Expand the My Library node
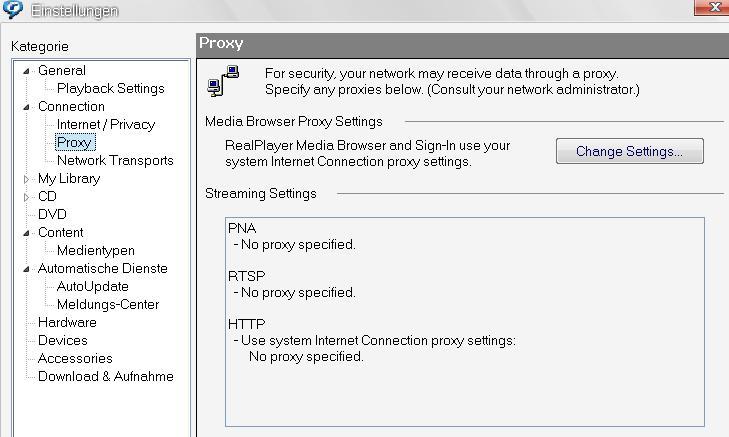Image resolution: width=729 pixels, height=437 pixels. click(27, 179)
